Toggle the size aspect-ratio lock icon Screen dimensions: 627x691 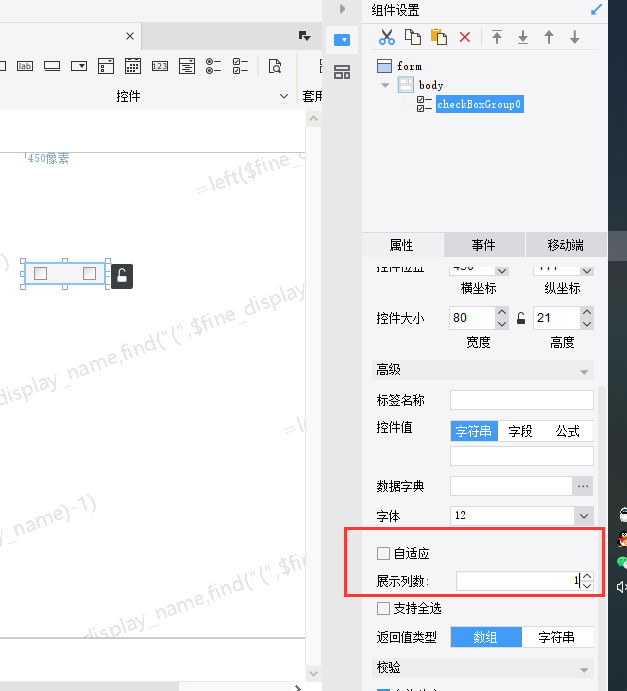click(x=520, y=319)
